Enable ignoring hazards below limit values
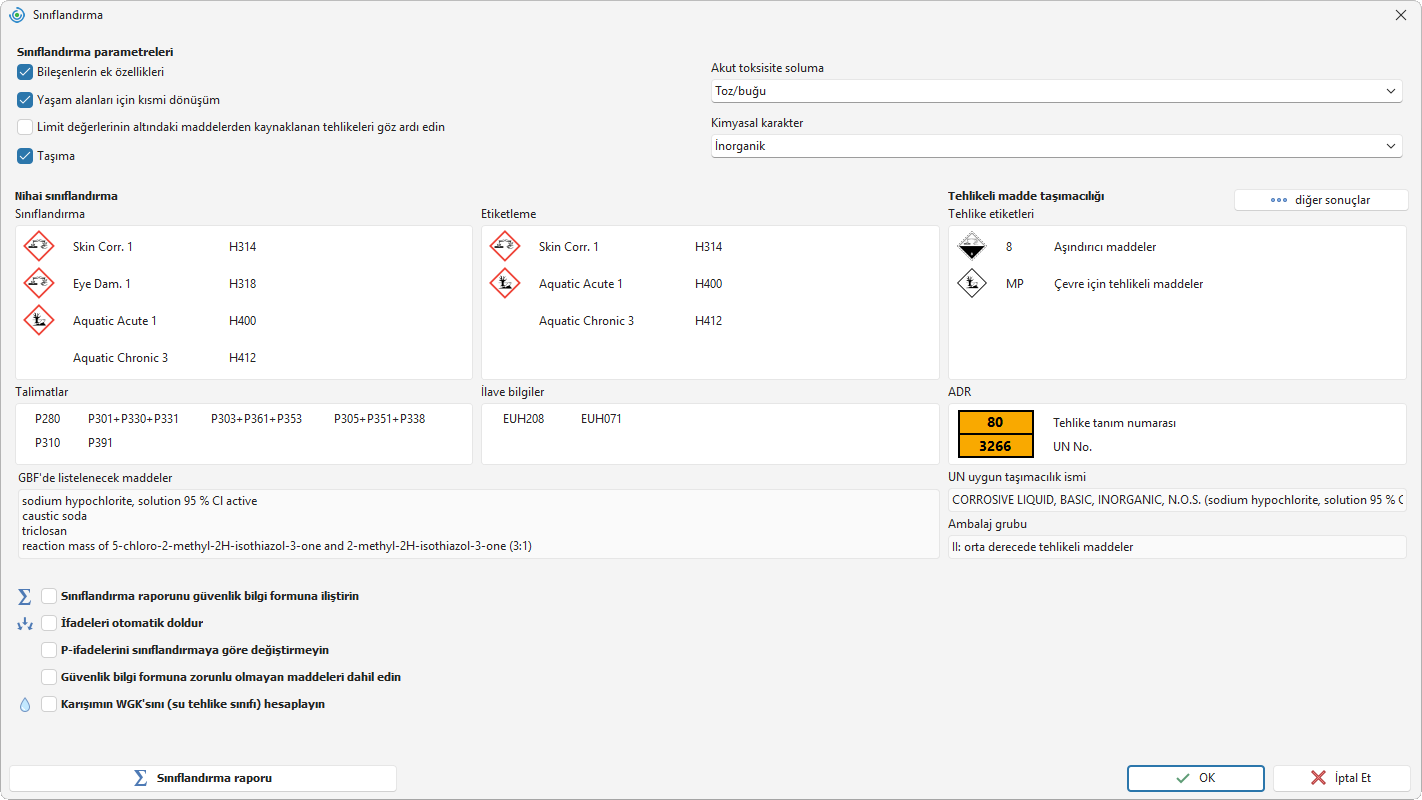Image resolution: width=1422 pixels, height=800 pixels. [25, 127]
